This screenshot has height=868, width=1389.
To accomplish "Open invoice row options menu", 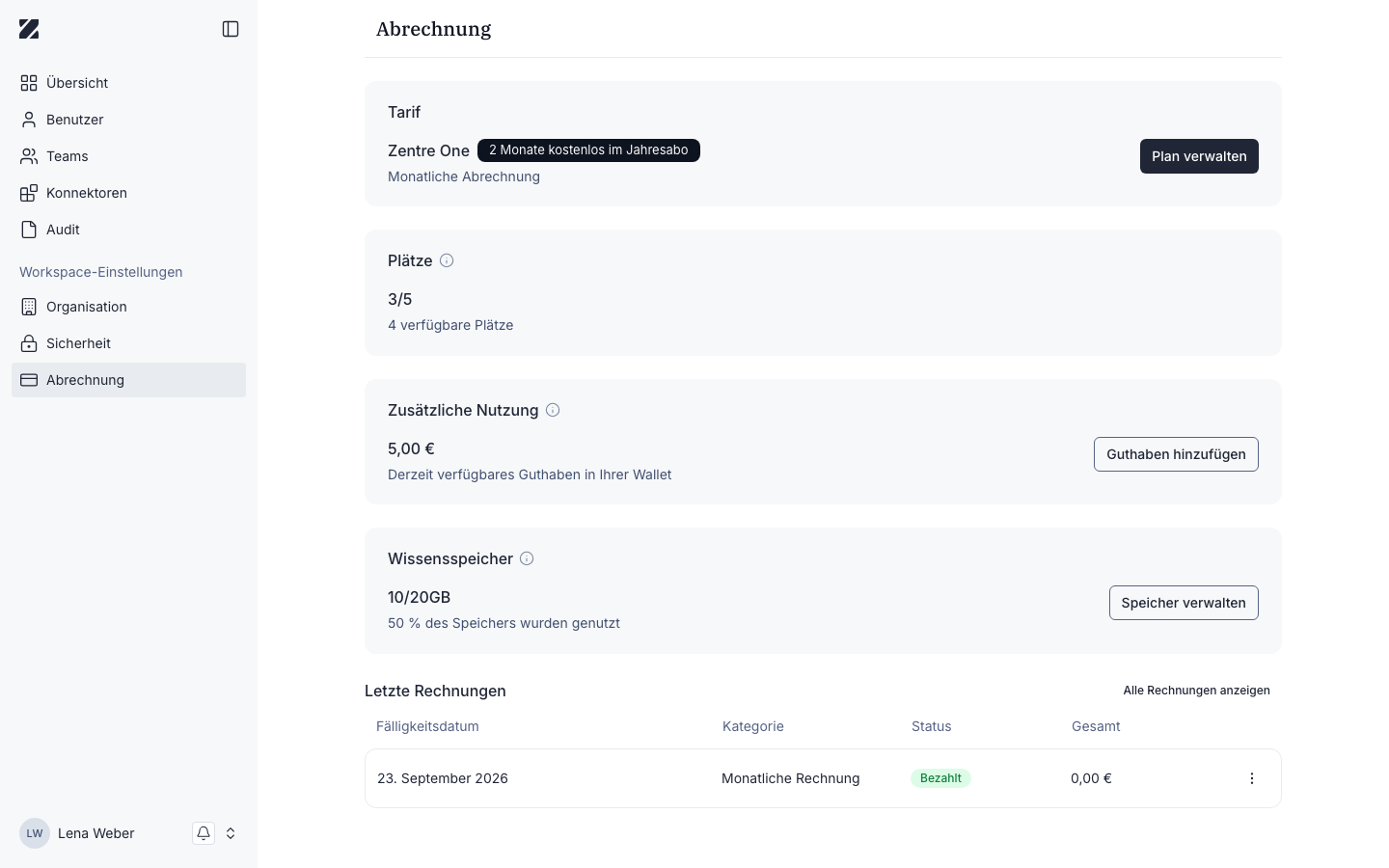I will tap(1252, 778).
